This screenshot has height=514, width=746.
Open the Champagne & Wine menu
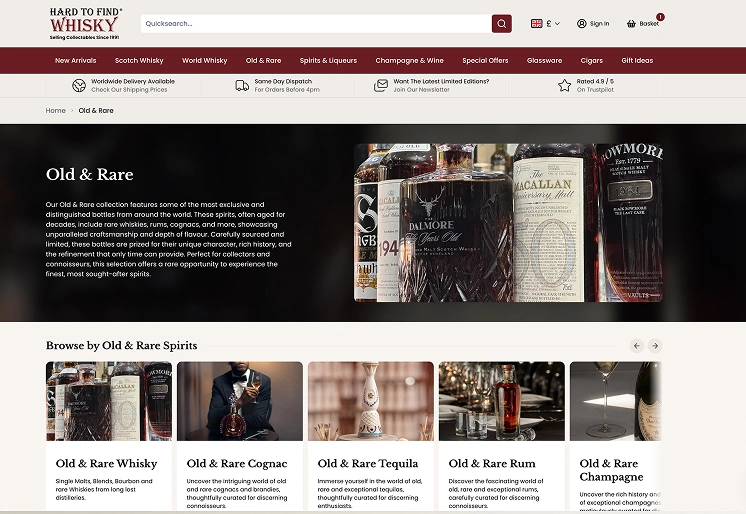pyautogui.click(x=409, y=60)
